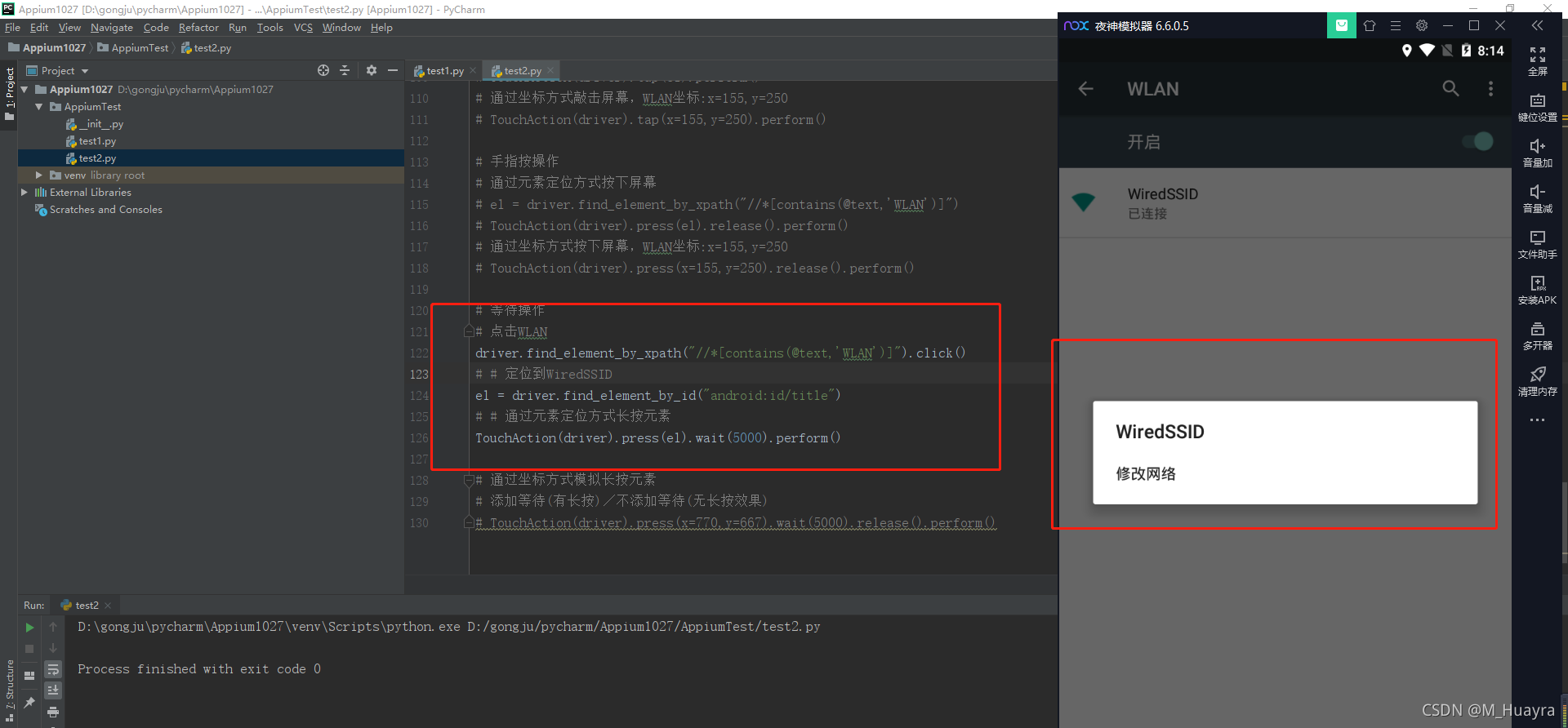The image size is (1568, 728).
Task: Click Nox volume up (音量加)
Action: pos(1538,153)
